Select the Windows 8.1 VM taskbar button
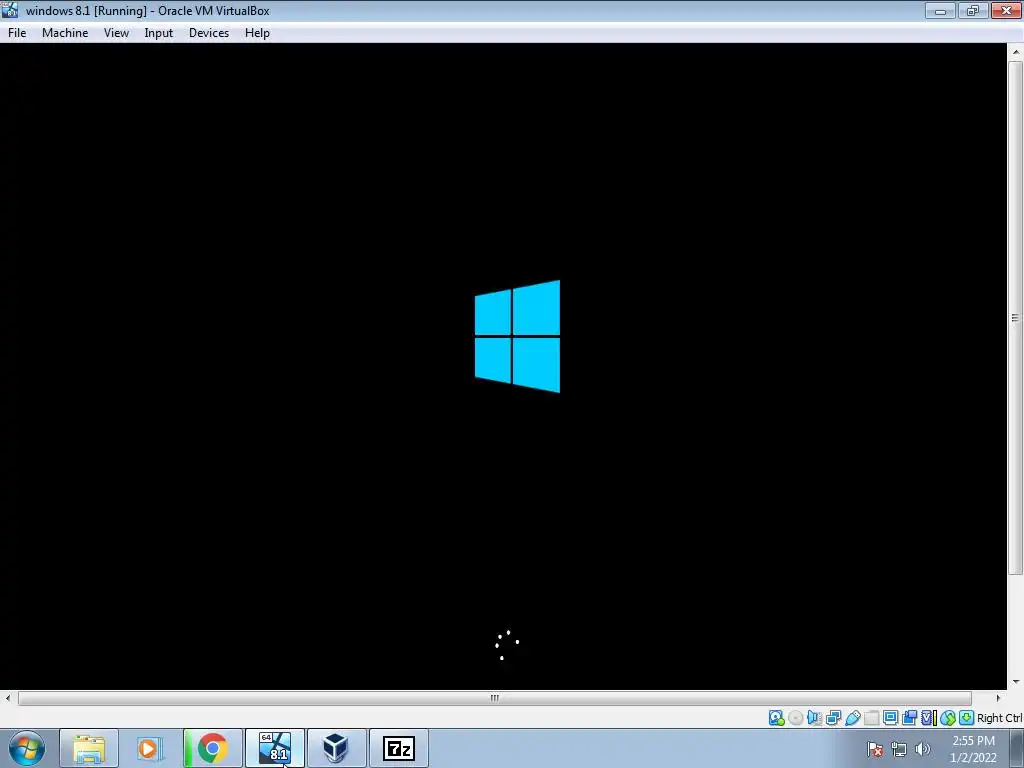The height and width of the screenshot is (768, 1024). (275, 748)
